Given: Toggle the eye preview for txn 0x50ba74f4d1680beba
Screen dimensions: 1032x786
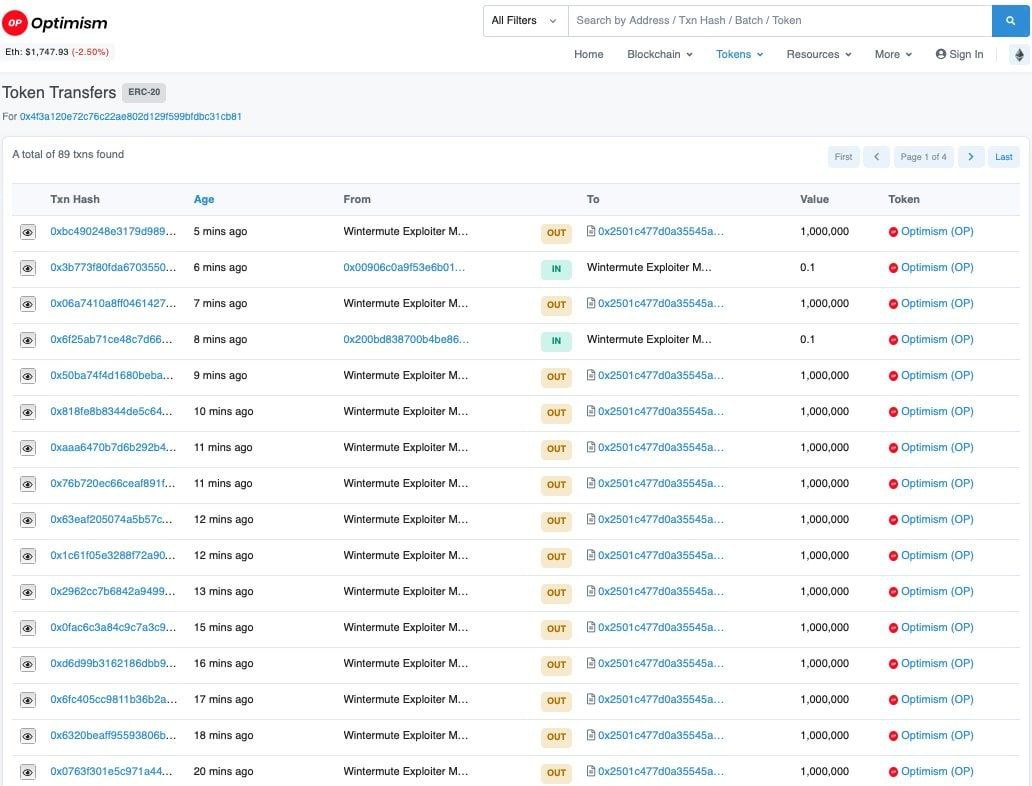Looking at the screenshot, I should [28, 376].
